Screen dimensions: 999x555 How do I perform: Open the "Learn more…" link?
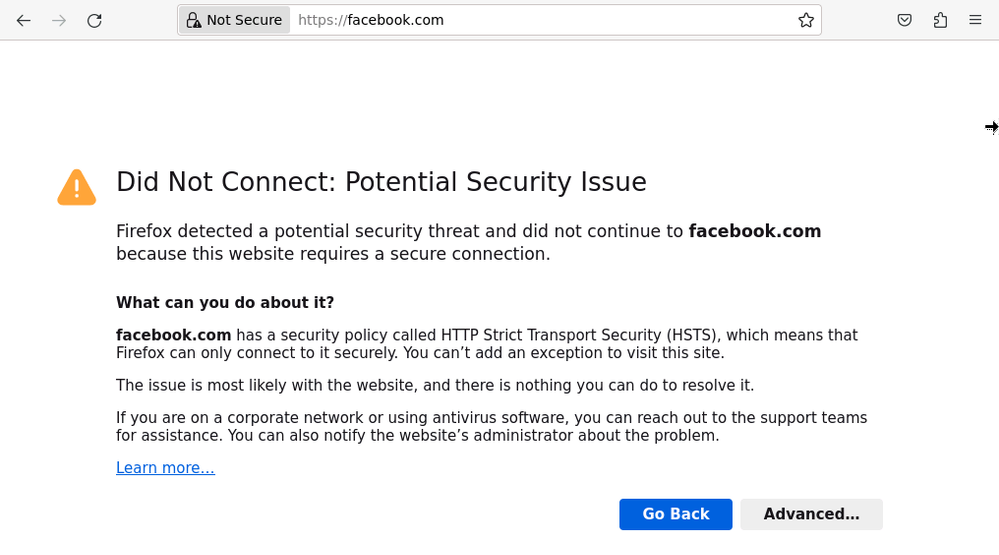tap(165, 468)
